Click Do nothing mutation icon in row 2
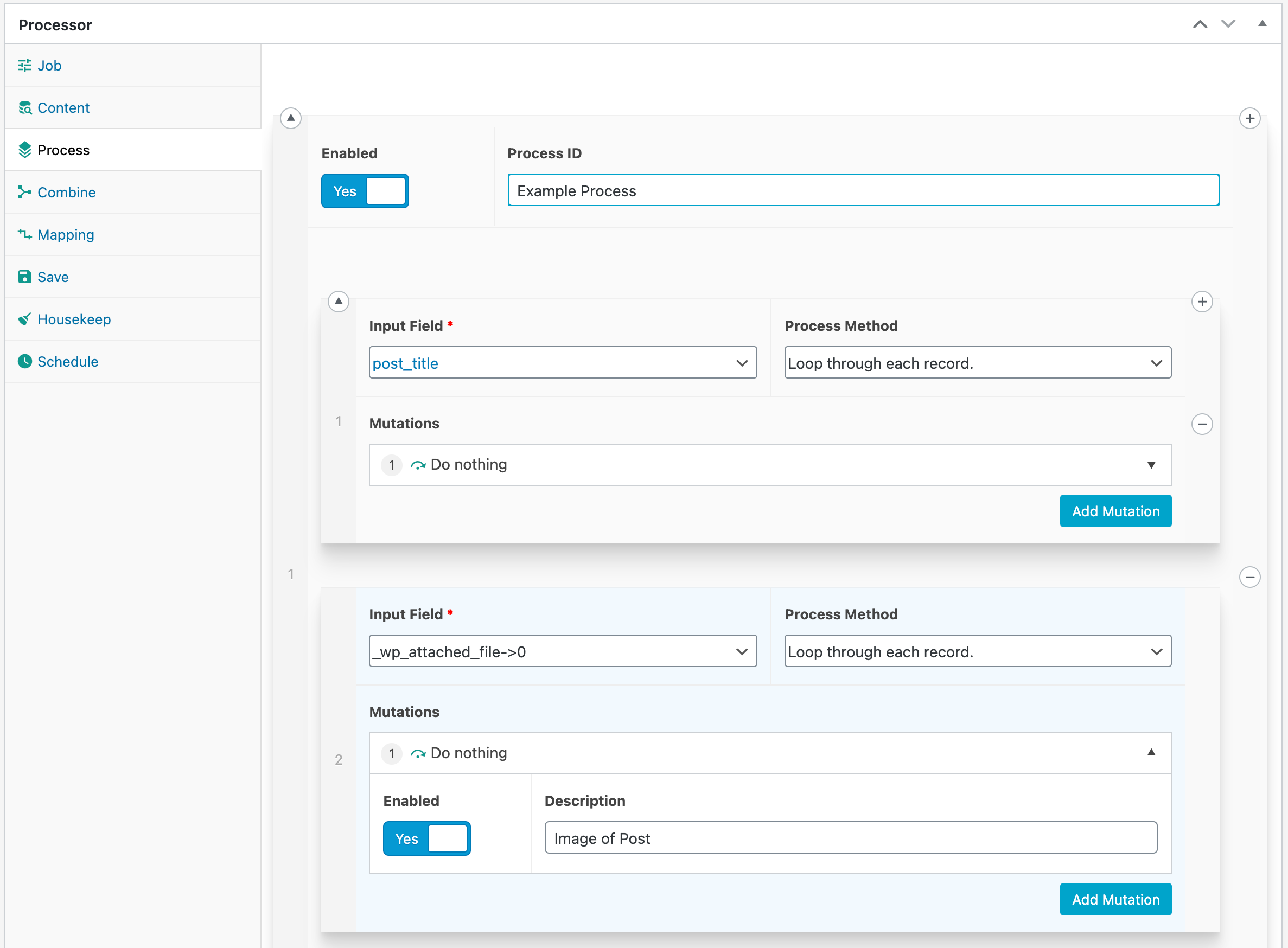This screenshot has width=1288, height=948. point(418,753)
